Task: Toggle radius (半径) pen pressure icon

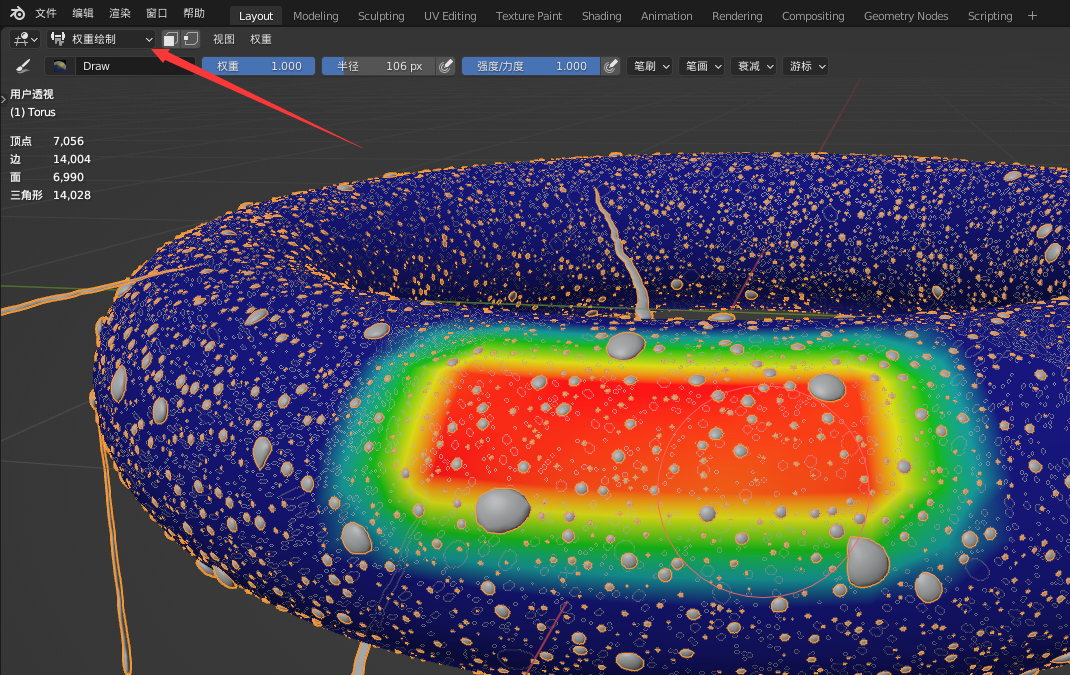Action: coord(447,66)
